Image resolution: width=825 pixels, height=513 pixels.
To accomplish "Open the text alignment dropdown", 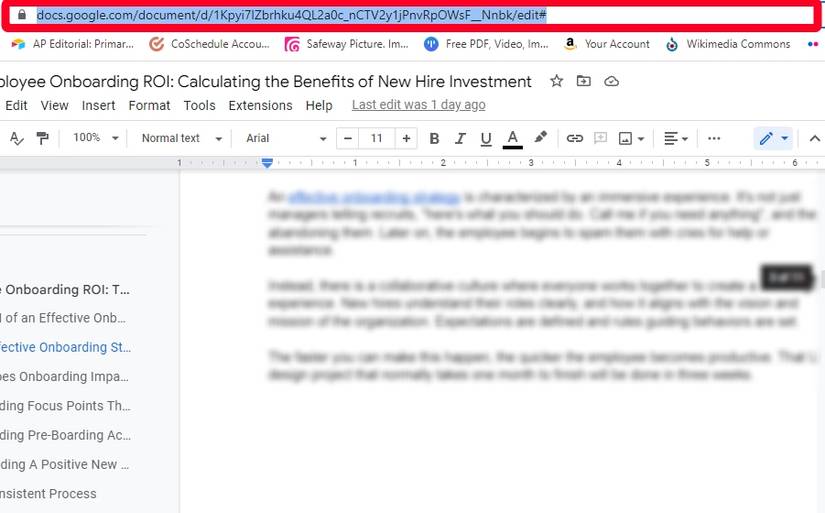I will [676, 139].
